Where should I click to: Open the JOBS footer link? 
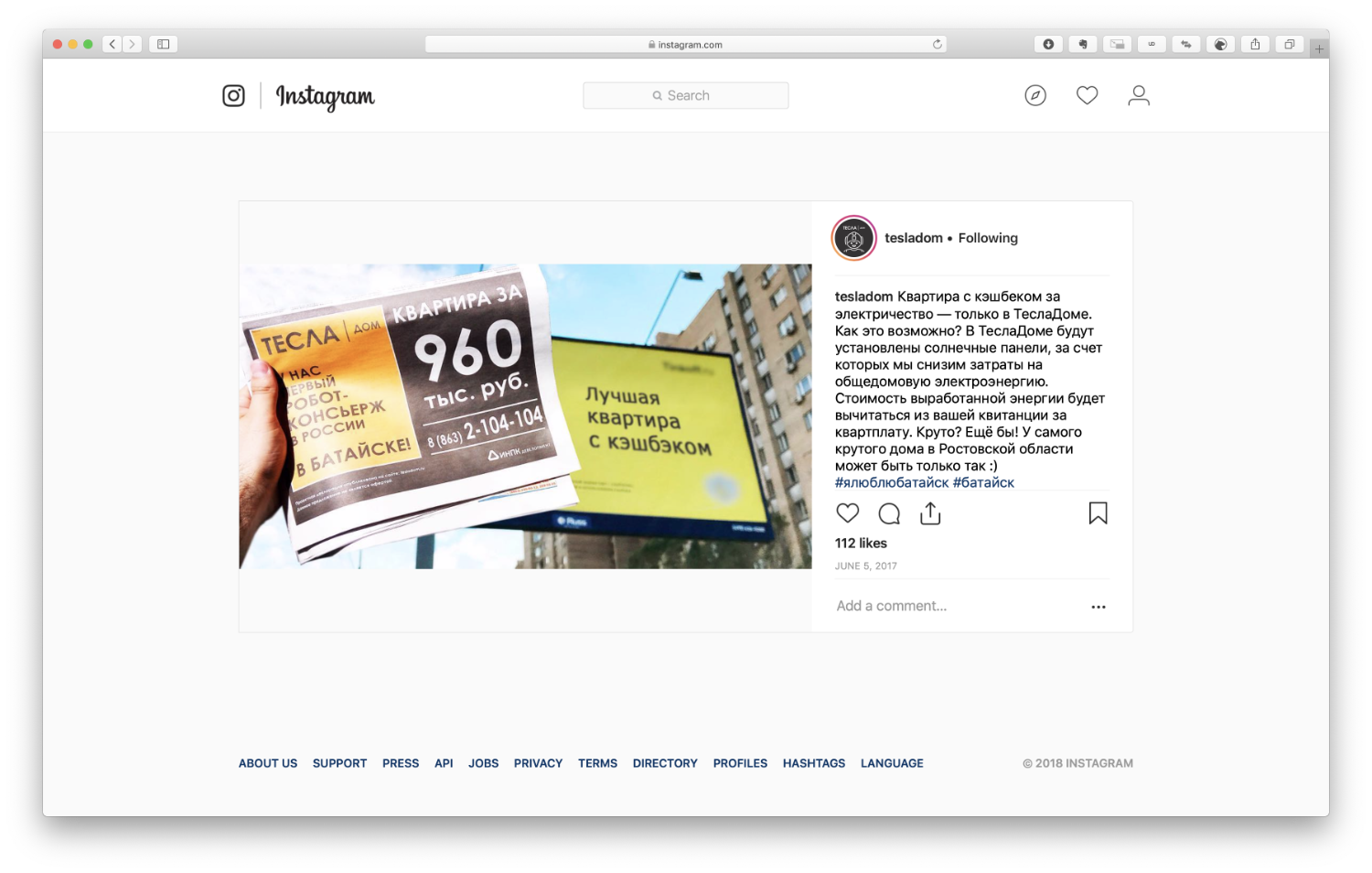point(483,763)
